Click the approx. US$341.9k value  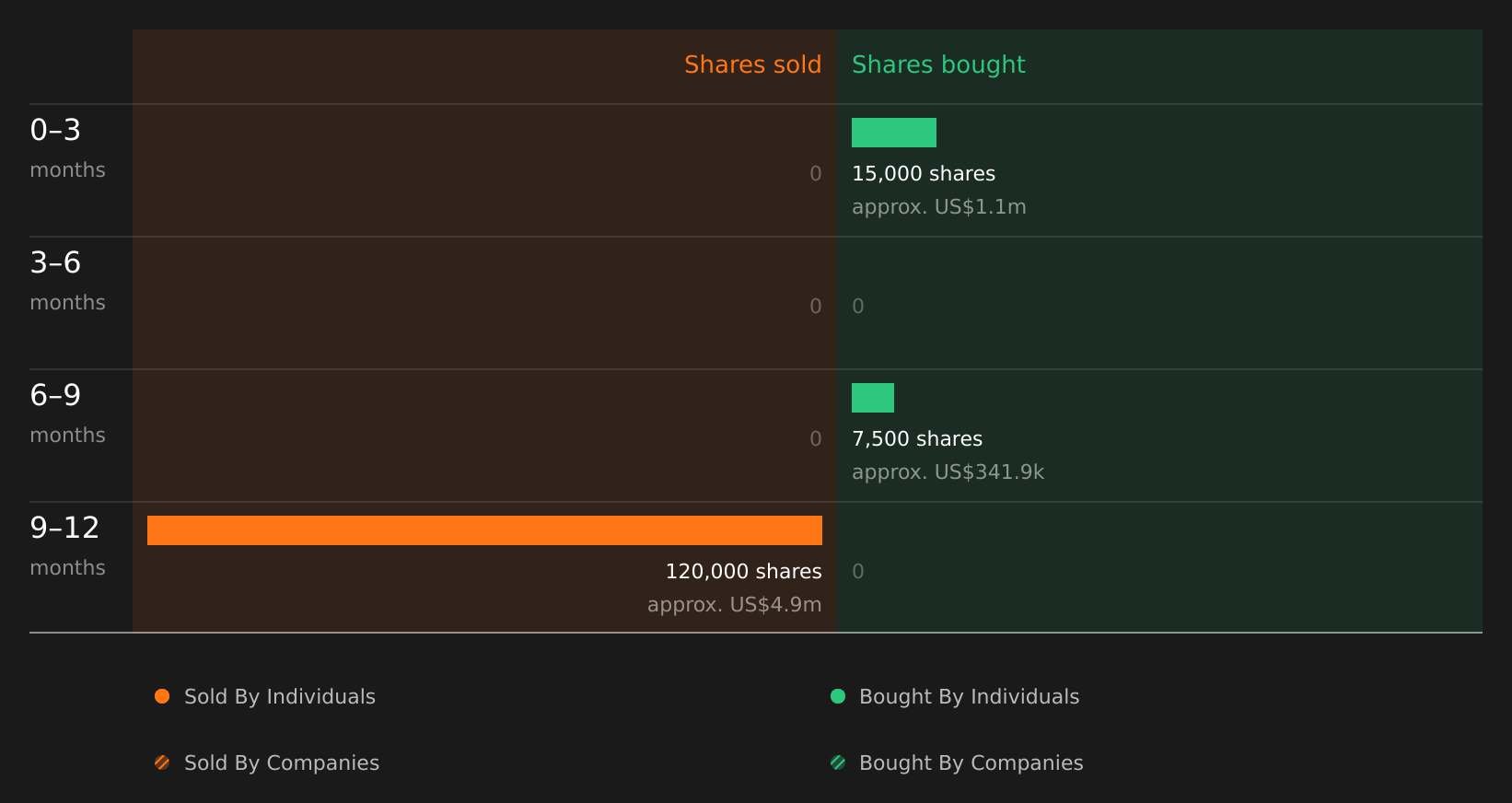click(948, 472)
